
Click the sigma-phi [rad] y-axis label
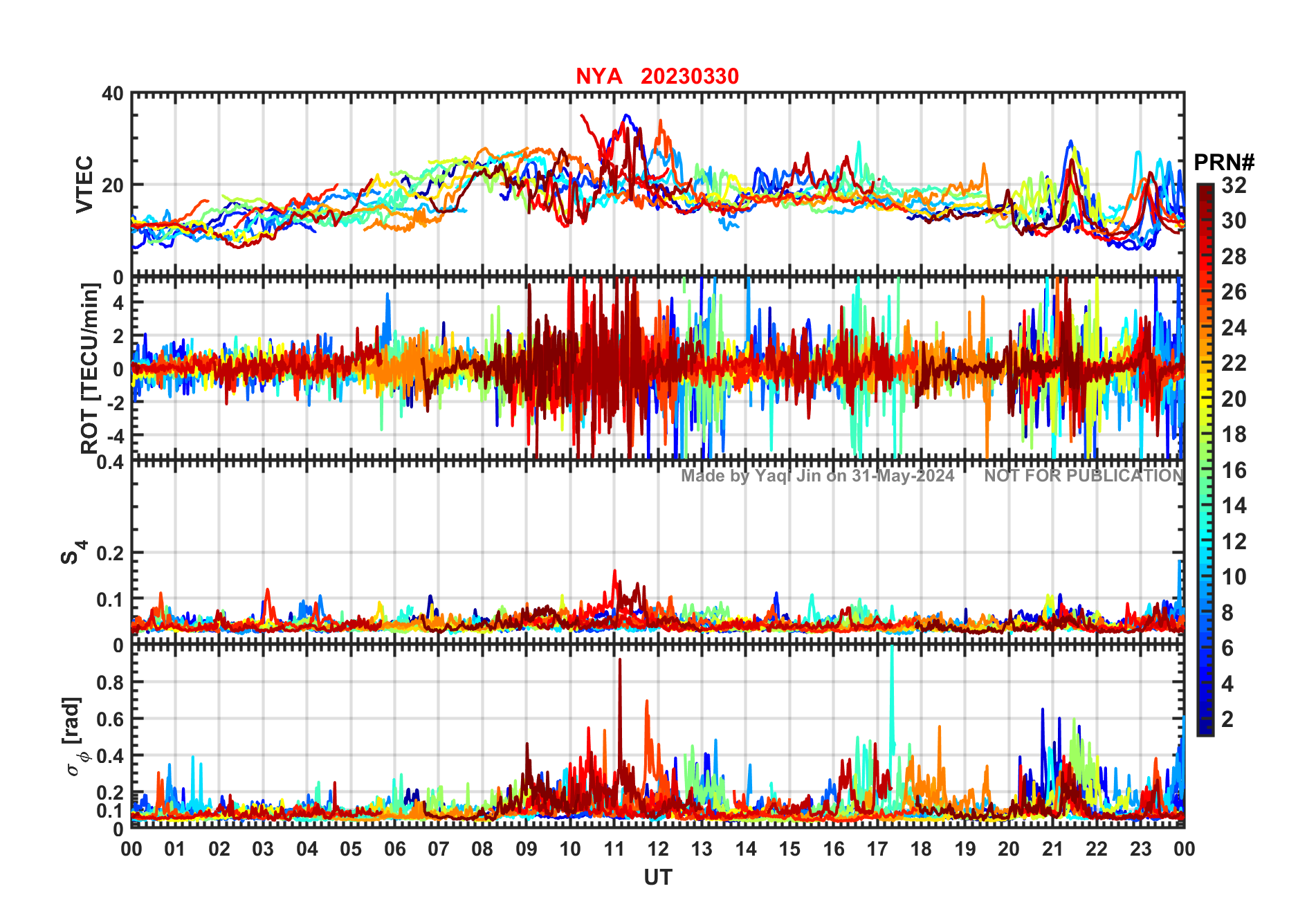click(x=75, y=737)
